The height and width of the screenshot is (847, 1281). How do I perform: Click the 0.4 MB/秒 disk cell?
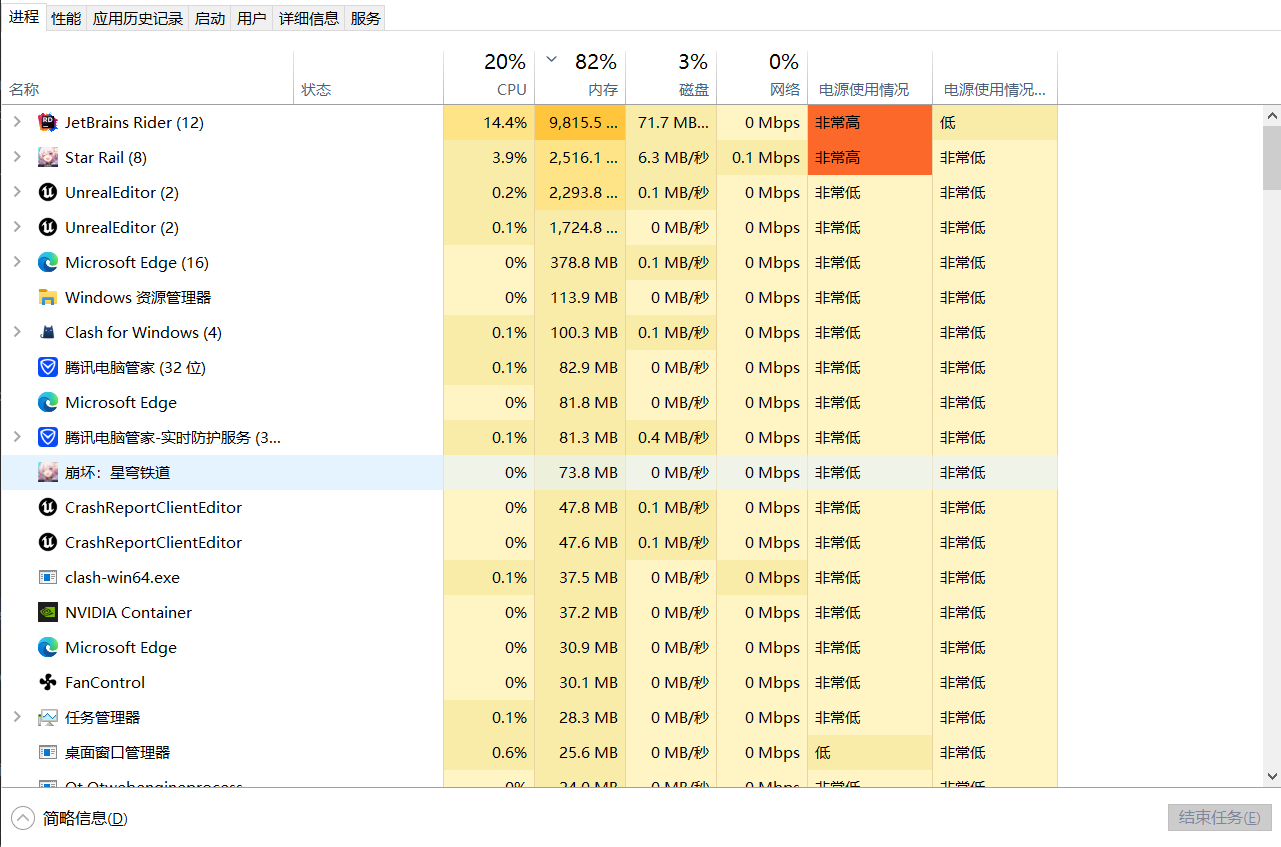(671, 437)
